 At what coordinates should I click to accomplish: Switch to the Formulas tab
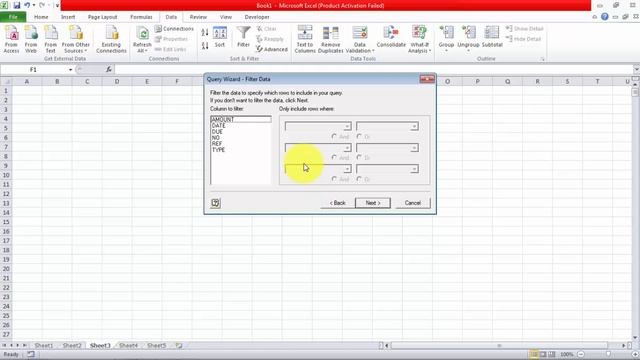(141, 17)
